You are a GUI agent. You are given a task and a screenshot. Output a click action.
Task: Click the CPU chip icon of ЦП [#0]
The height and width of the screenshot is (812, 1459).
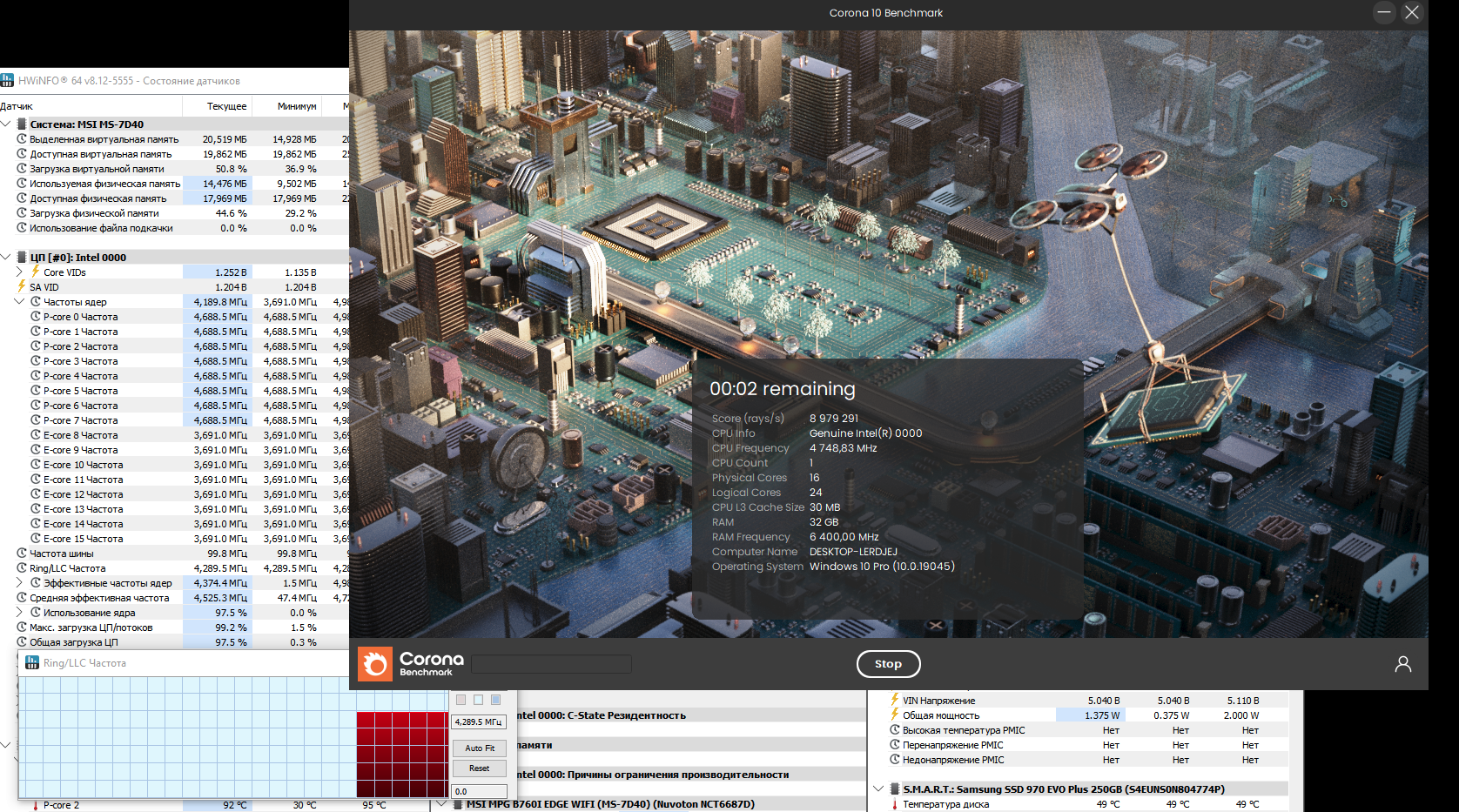click(x=22, y=257)
